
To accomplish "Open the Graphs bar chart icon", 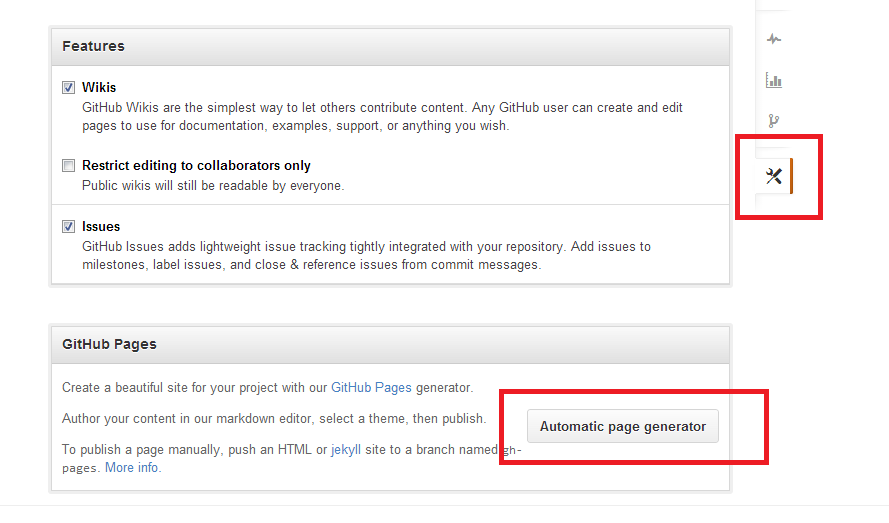I will (773, 80).
